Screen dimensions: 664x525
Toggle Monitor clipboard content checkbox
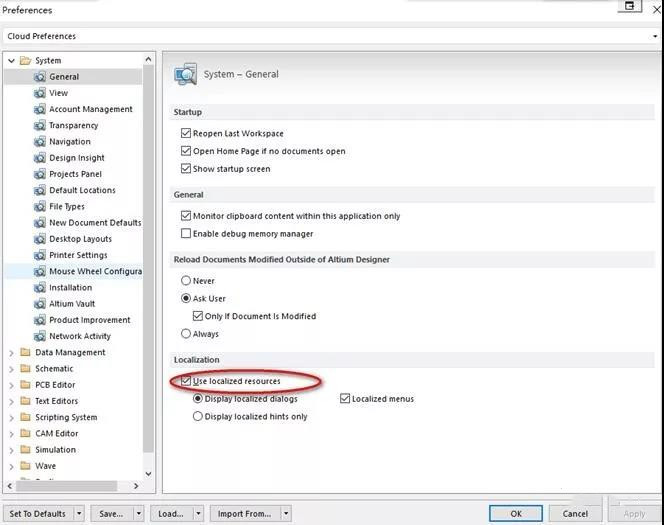pyautogui.click(x=185, y=216)
